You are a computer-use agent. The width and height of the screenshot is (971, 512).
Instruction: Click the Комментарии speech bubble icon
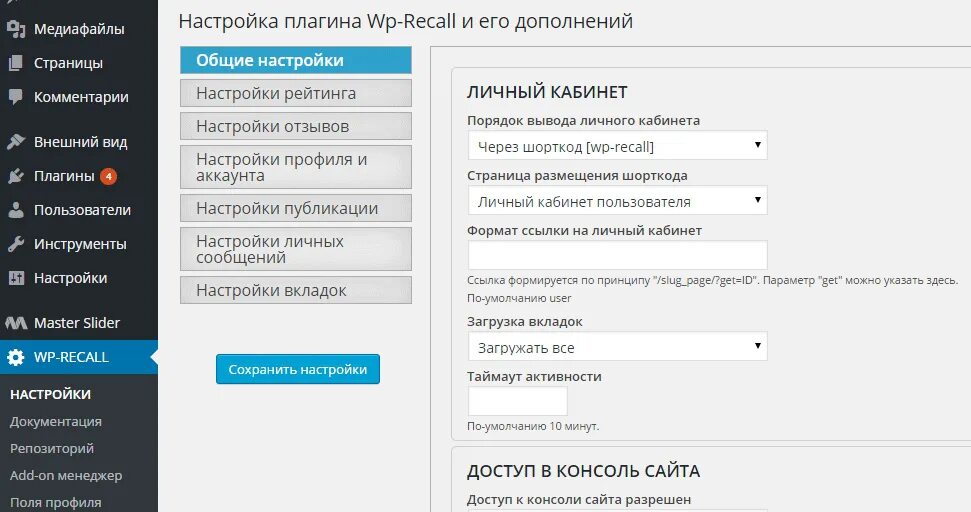pos(16,97)
